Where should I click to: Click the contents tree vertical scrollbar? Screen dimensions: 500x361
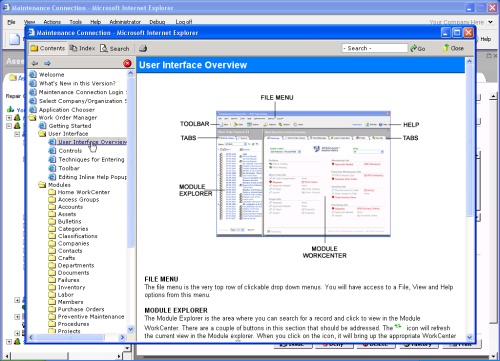(x=131, y=162)
